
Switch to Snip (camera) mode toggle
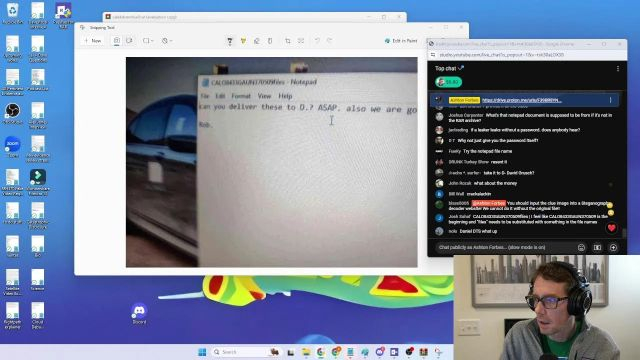117,41
